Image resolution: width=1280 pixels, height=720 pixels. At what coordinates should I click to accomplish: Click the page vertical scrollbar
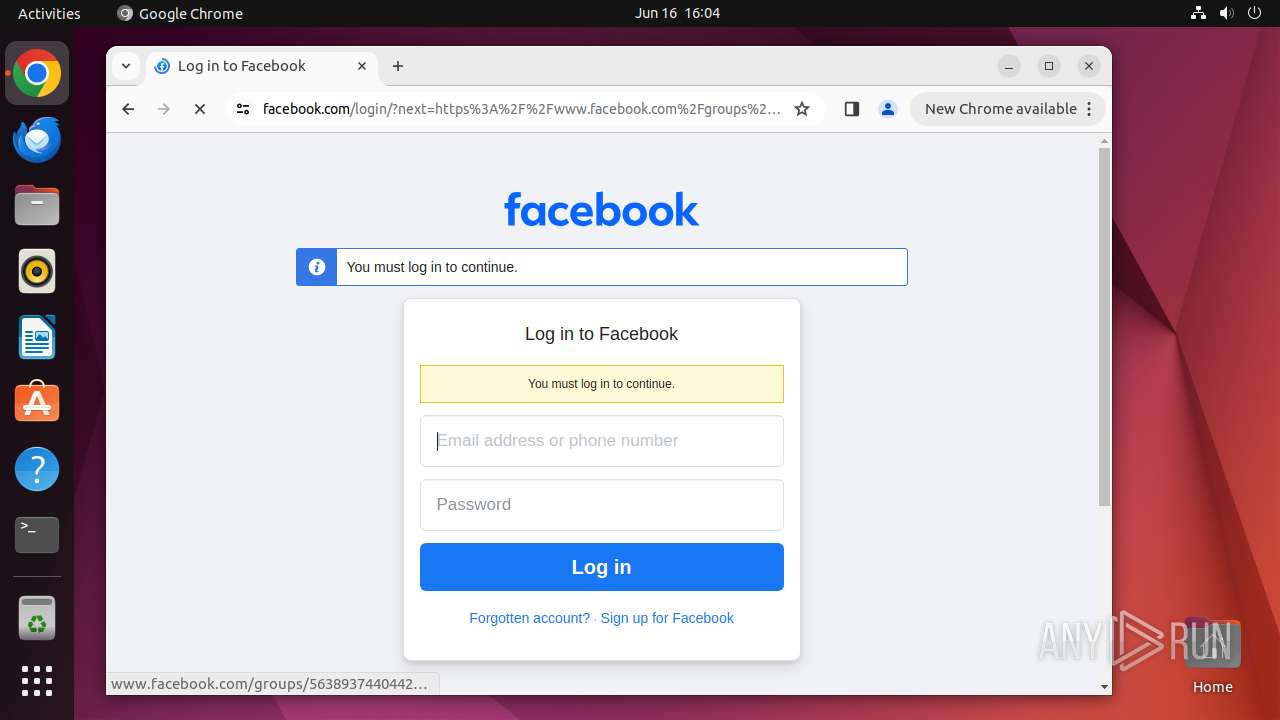point(1104,327)
